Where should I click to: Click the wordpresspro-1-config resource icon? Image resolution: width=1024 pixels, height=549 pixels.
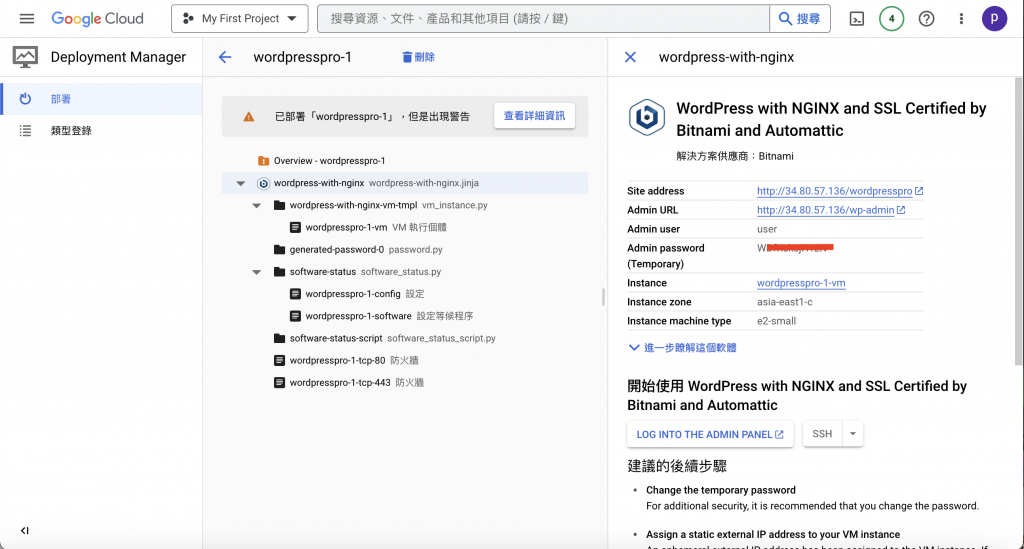[295, 294]
